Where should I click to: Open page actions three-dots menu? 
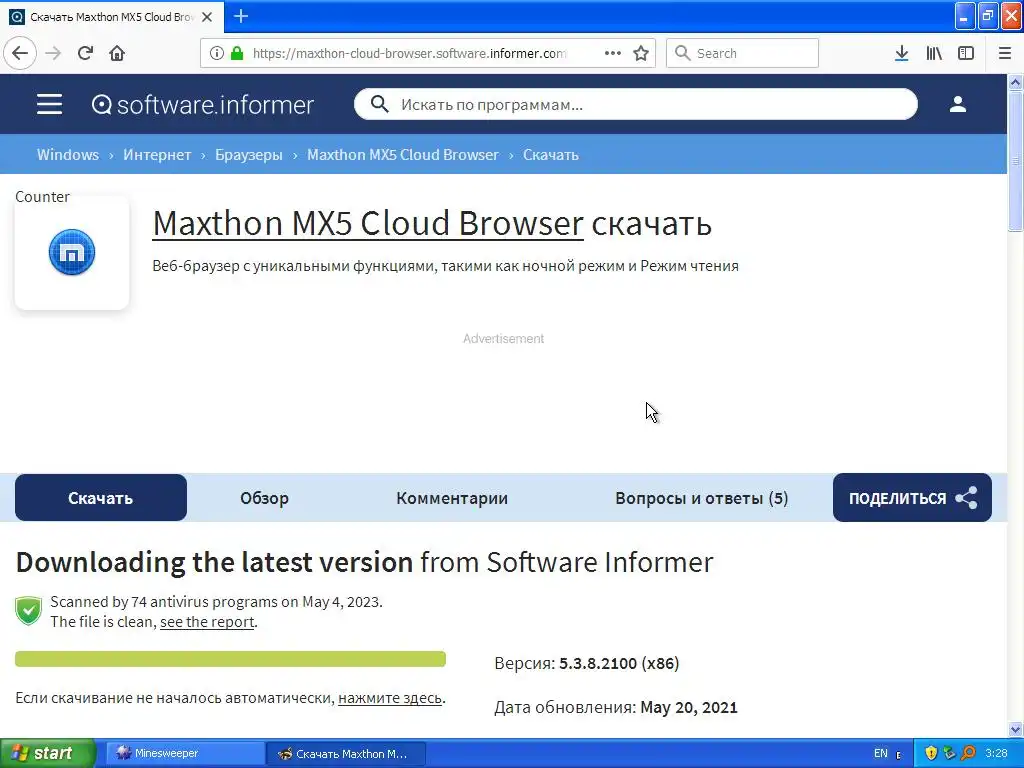613,53
